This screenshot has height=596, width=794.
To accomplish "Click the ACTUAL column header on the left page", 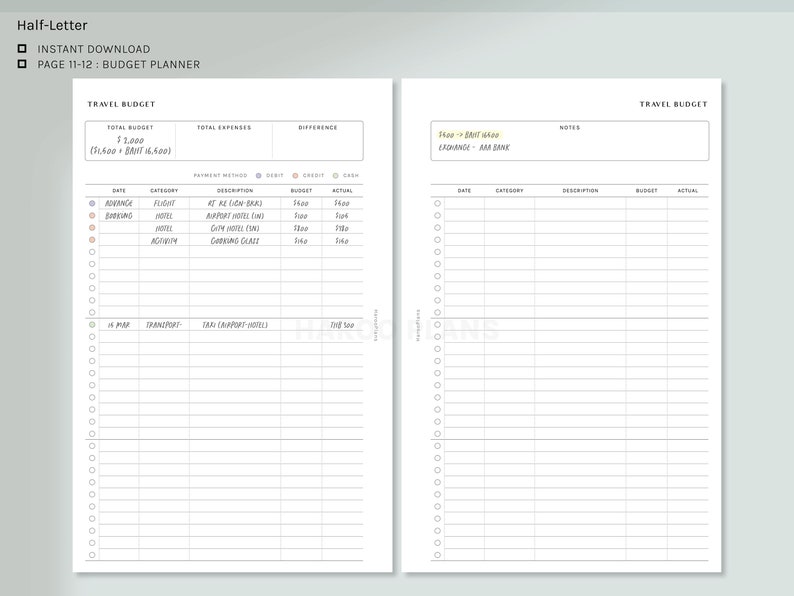I will (x=342, y=191).
